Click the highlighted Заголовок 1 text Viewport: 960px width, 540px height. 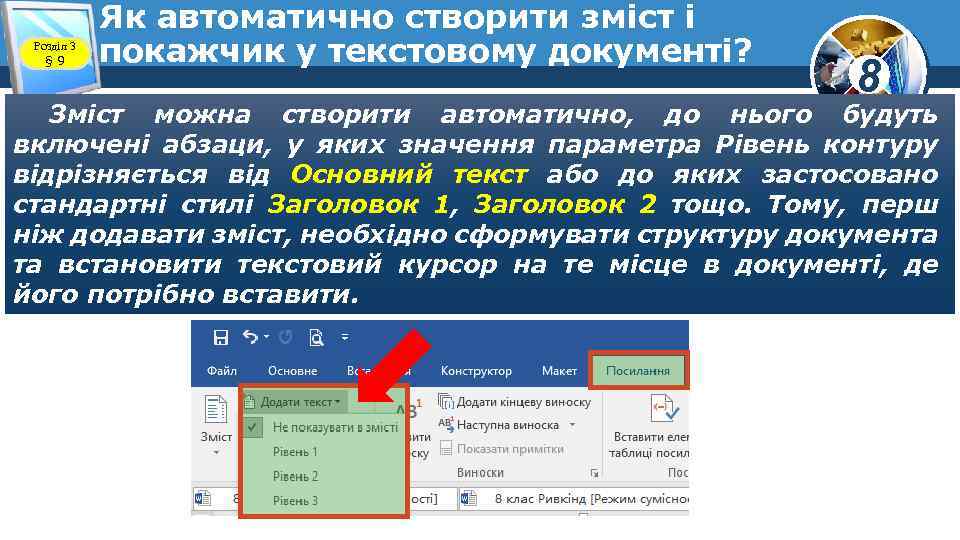[x=358, y=204]
